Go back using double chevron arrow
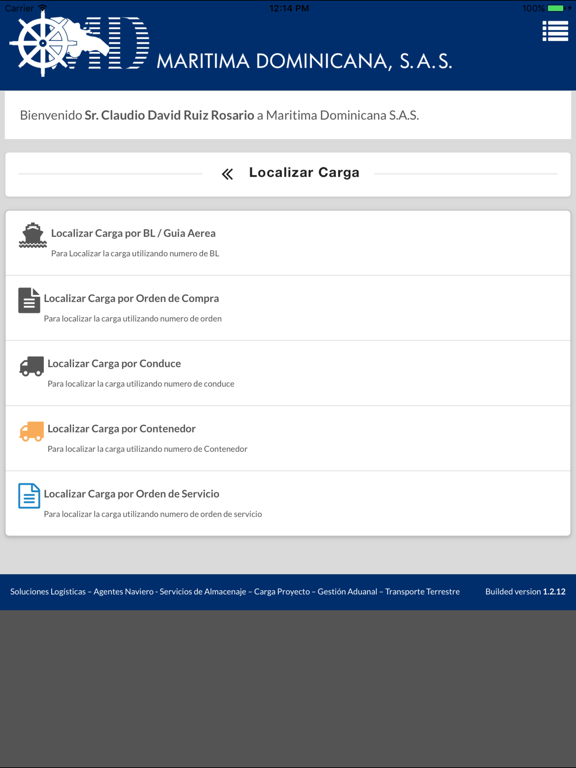The height and width of the screenshot is (768, 576). [227, 174]
